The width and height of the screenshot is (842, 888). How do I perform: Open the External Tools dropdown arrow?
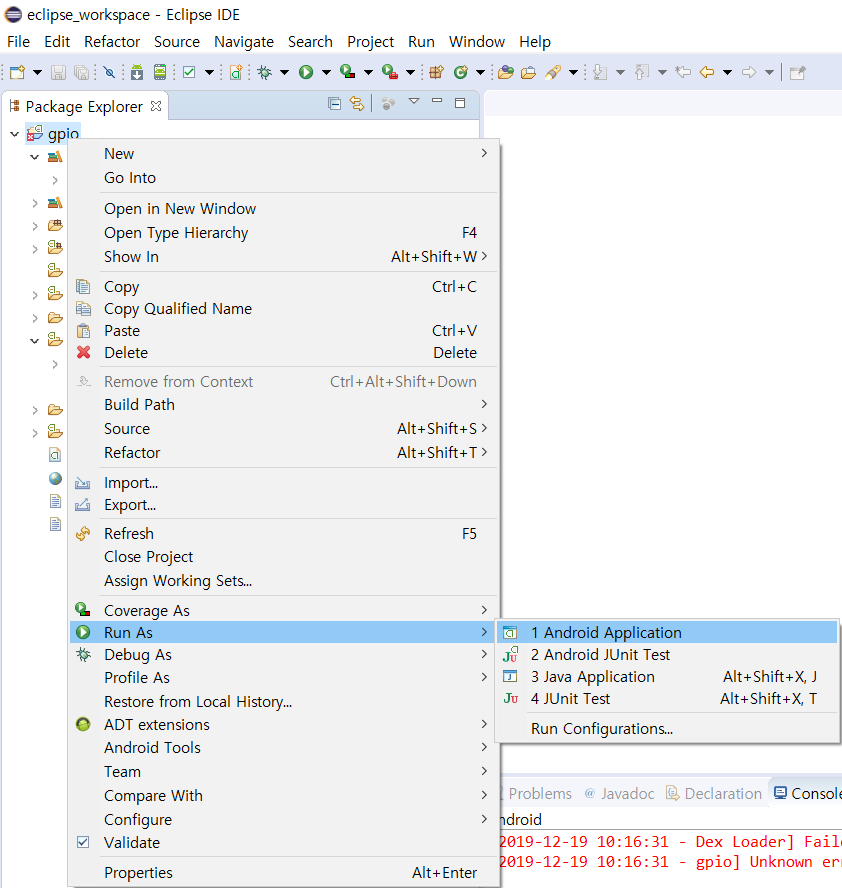411,72
